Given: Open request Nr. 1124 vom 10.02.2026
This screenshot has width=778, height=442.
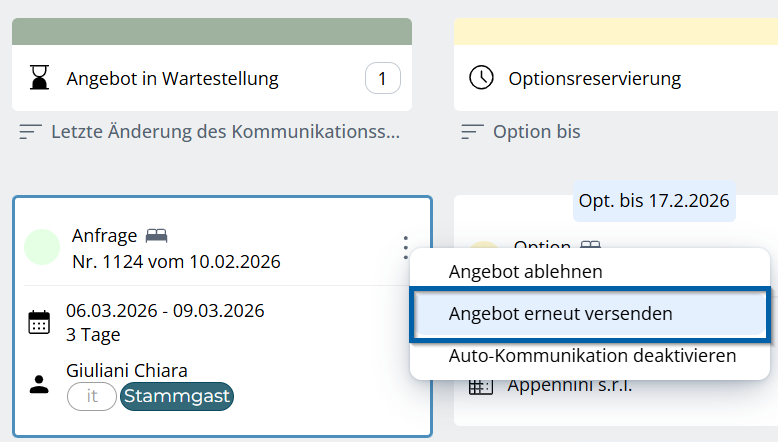Looking at the screenshot, I should click(x=176, y=262).
